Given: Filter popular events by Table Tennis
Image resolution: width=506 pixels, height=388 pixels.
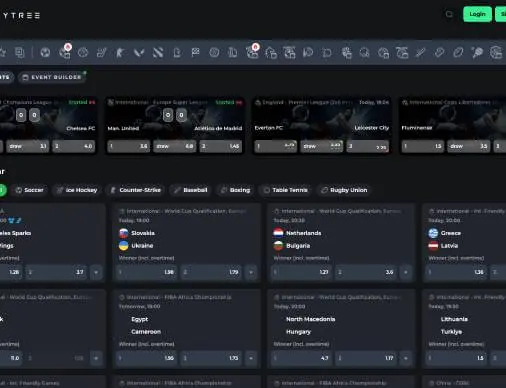Looking at the screenshot, I should tap(285, 190).
